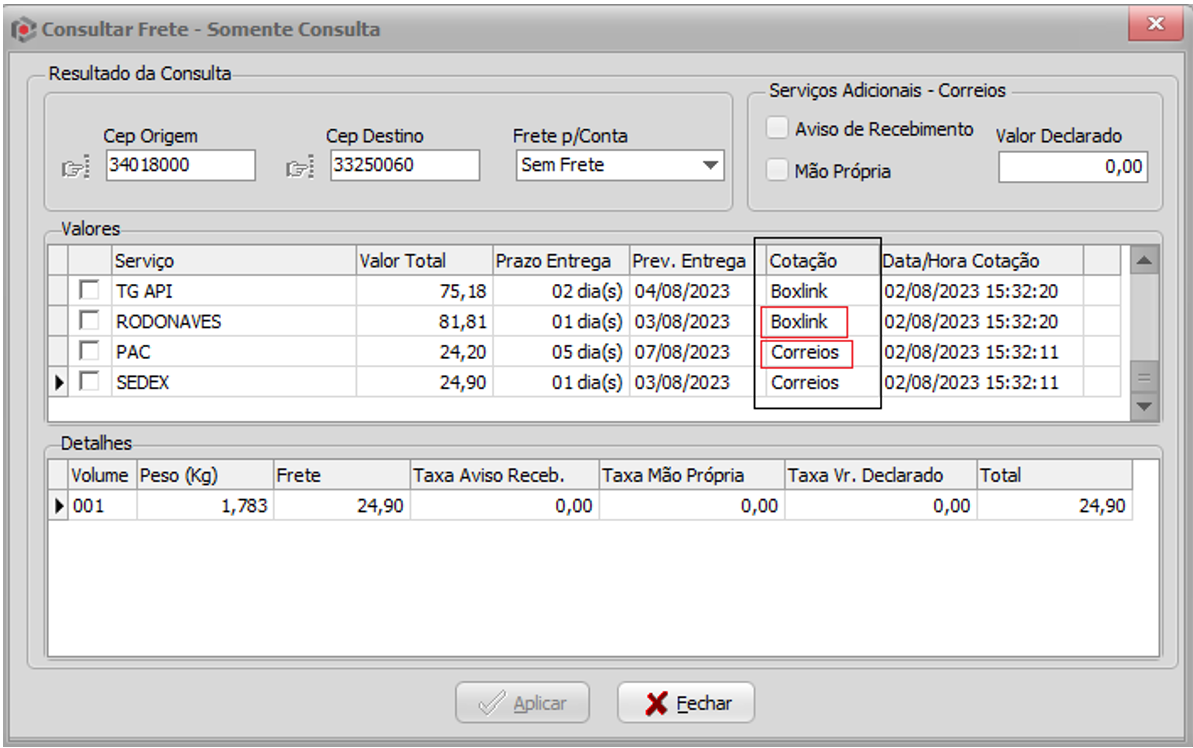The height and width of the screenshot is (748, 1193).
Task: Click the hand icon beside Cep Destino
Action: coord(299,168)
